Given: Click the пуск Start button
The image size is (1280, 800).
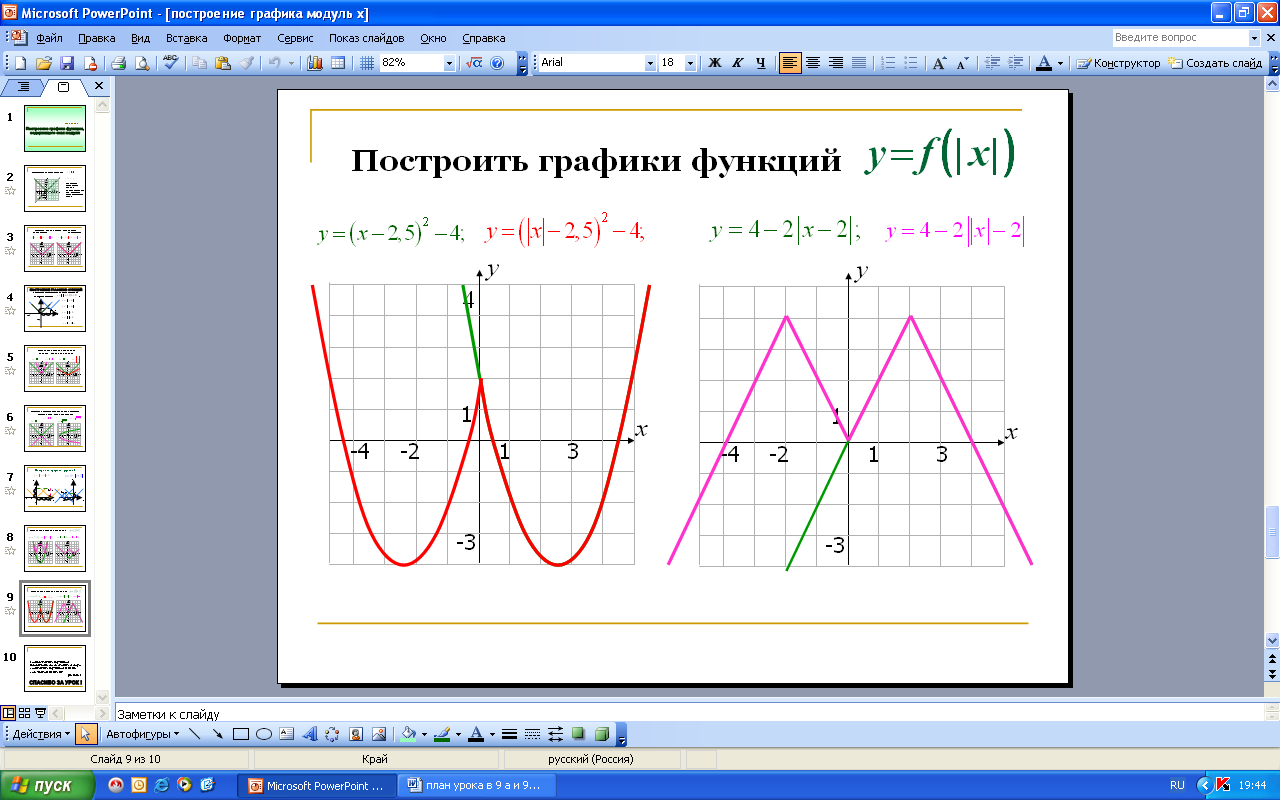Looking at the screenshot, I should 47,785.
